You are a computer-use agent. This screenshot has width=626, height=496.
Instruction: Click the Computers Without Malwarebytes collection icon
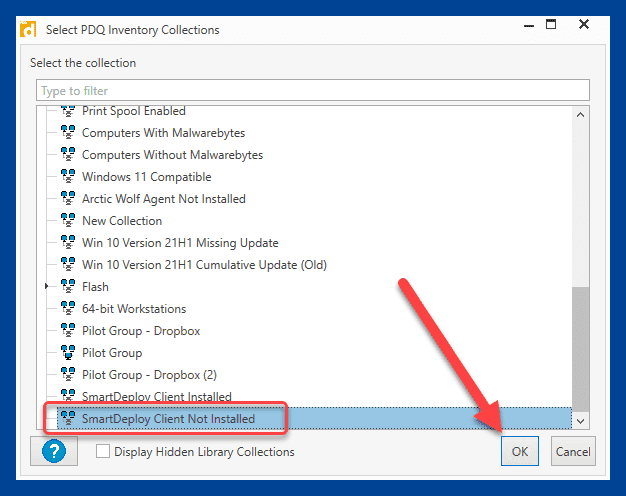point(68,154)
